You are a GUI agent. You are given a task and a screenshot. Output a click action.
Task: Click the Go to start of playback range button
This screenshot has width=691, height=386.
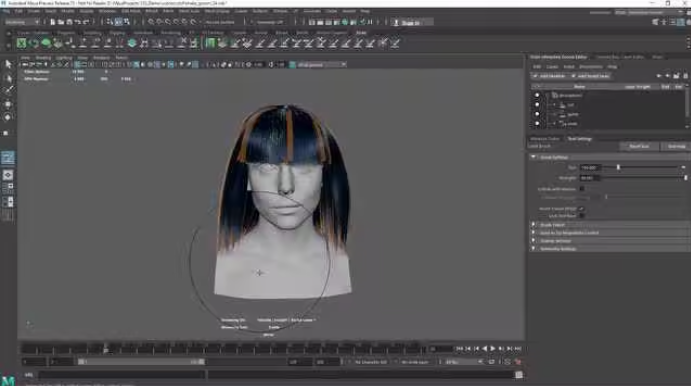(x=460, y=349)
